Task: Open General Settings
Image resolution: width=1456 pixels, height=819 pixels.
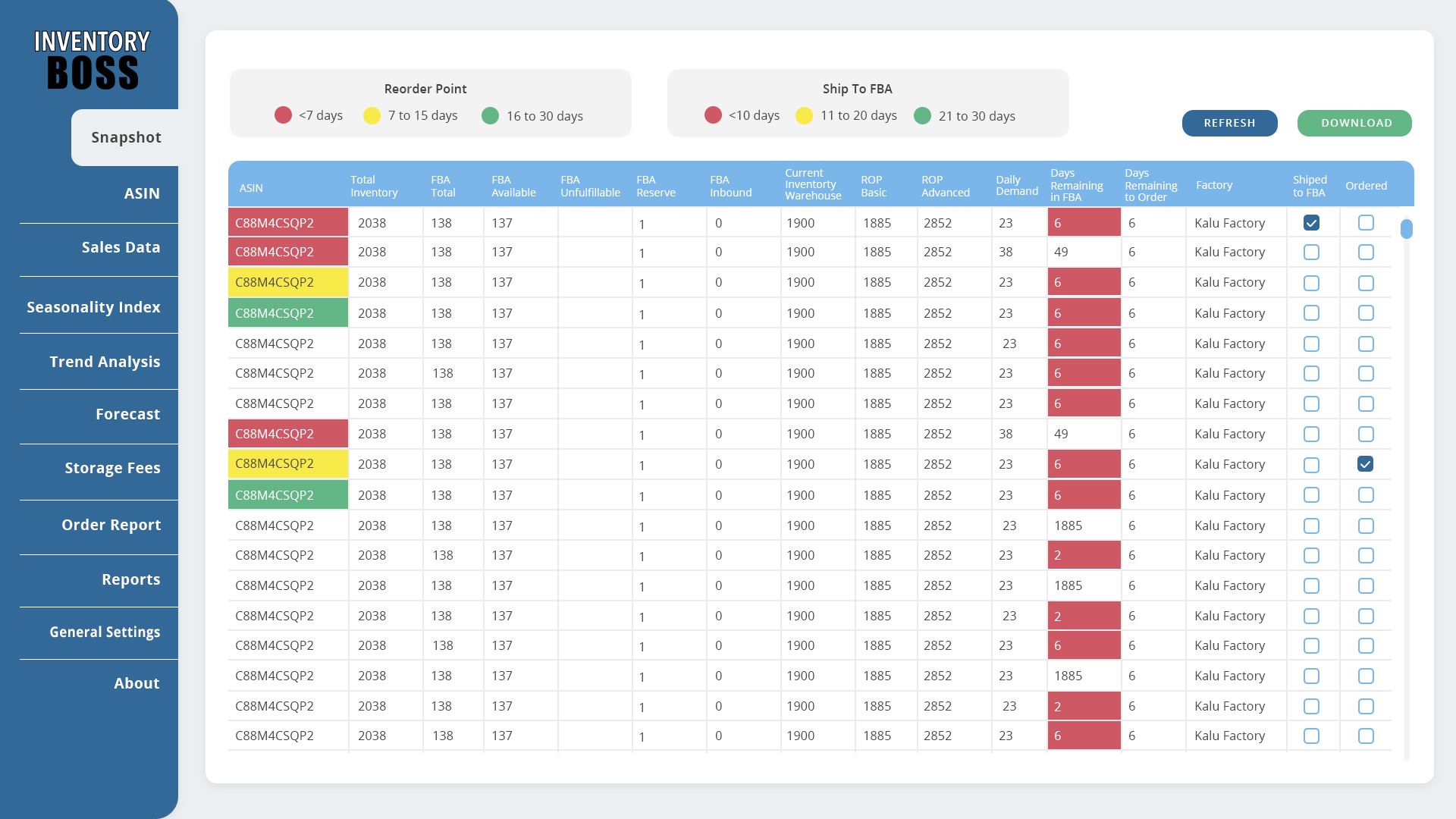Action: 105,632
